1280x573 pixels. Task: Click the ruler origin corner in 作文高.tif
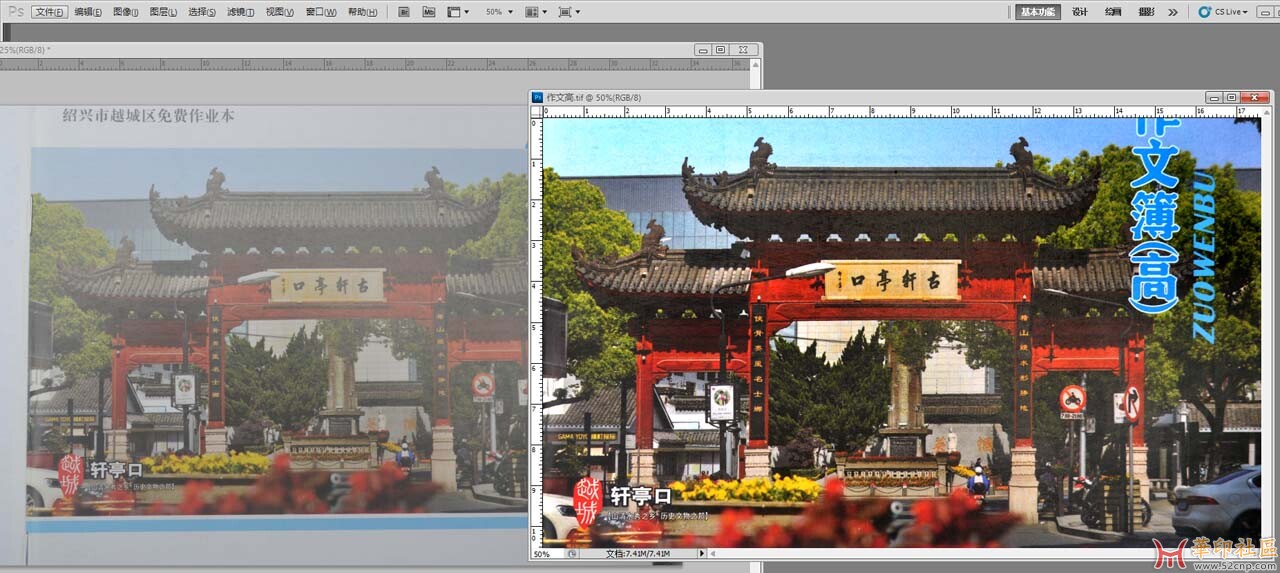tap(536, 112)
